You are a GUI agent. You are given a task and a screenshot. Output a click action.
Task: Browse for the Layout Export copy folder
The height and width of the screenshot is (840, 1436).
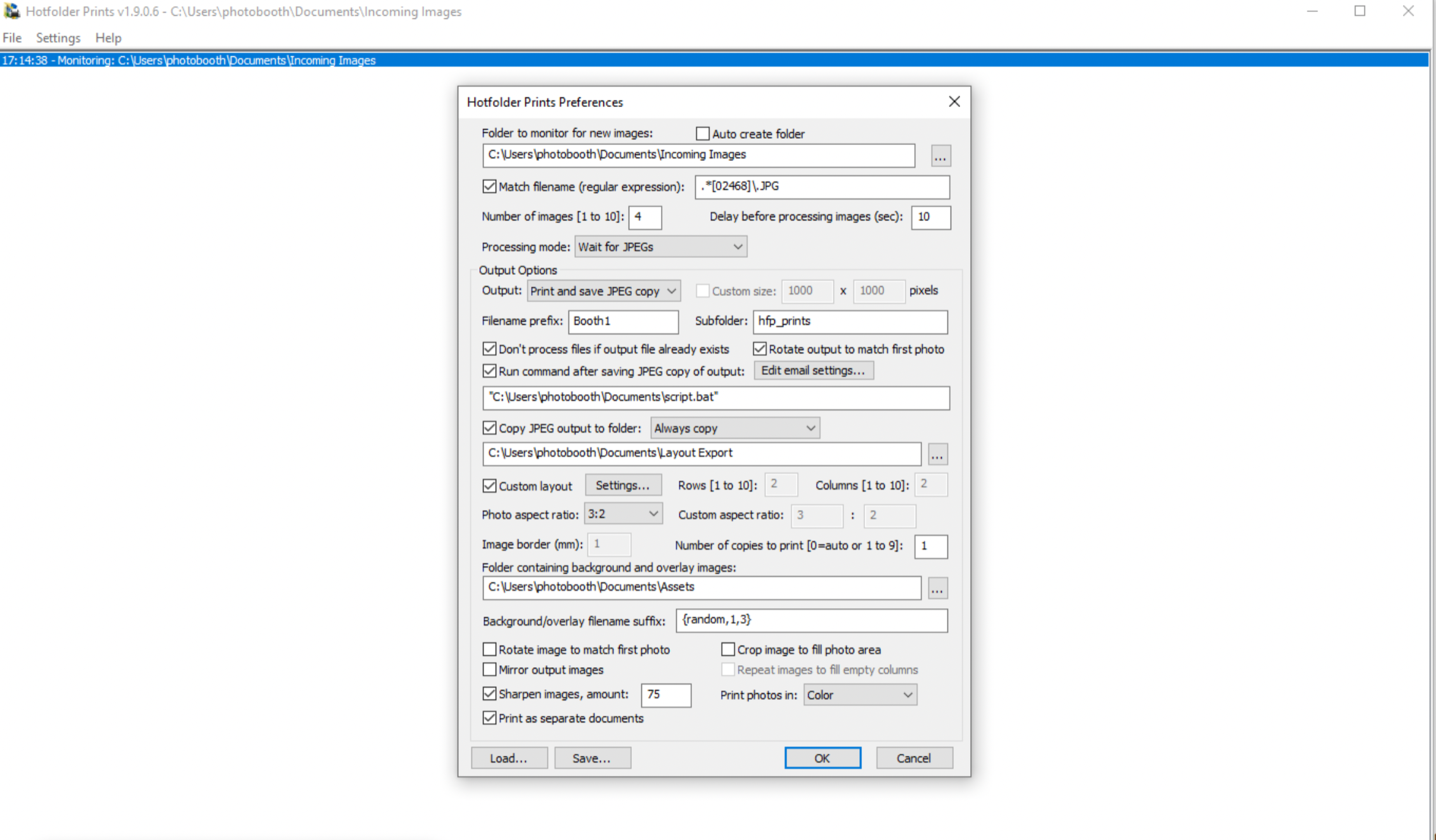pyautogui.click(x=937, y=454)
